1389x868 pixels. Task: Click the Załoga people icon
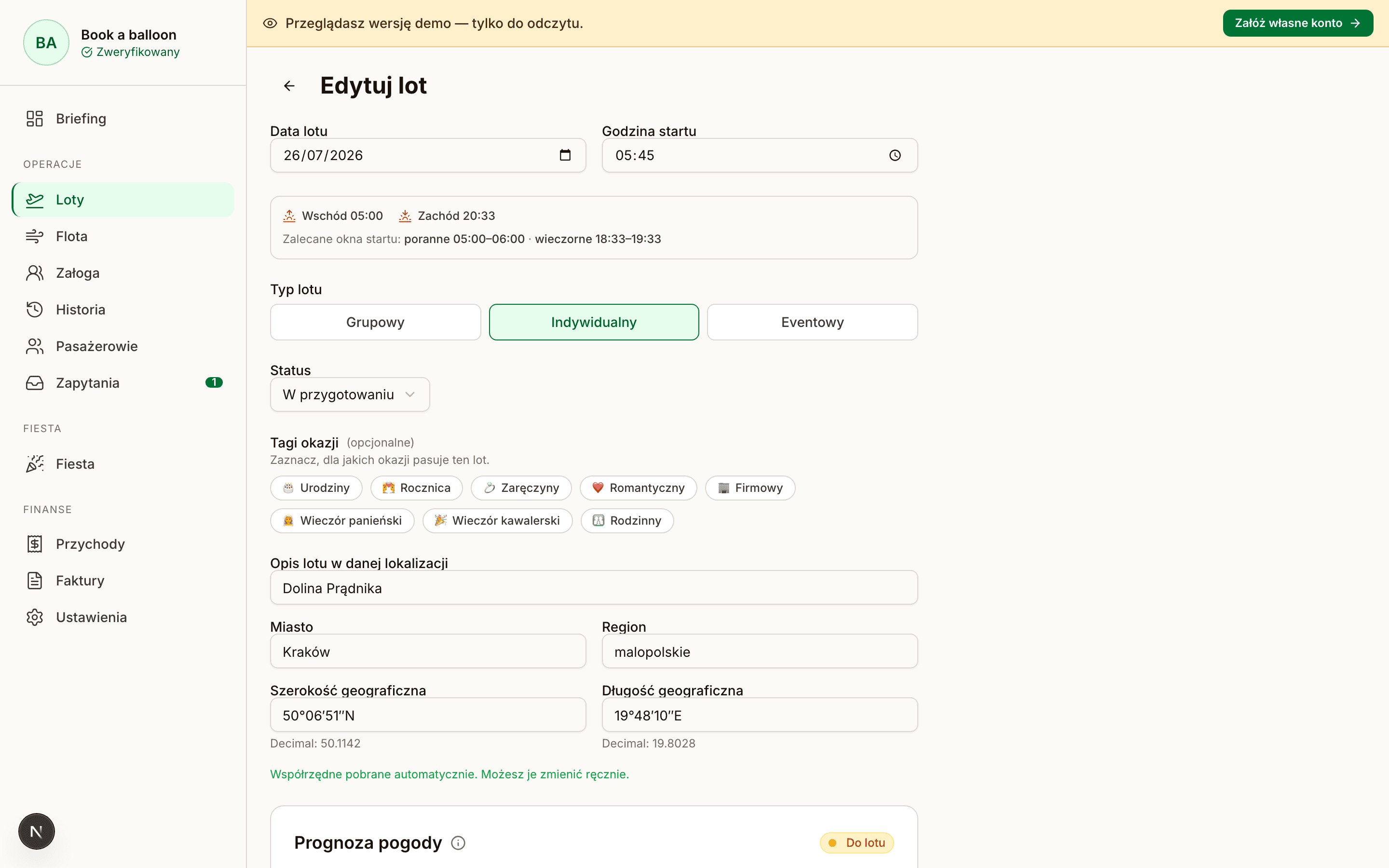click(34, 273)
